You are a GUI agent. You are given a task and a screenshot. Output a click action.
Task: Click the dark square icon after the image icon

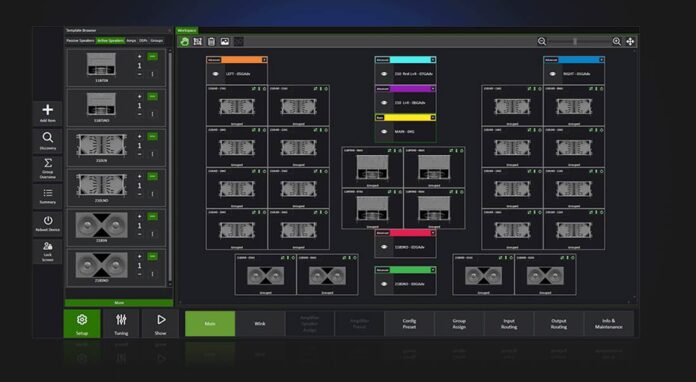[239, 42]
